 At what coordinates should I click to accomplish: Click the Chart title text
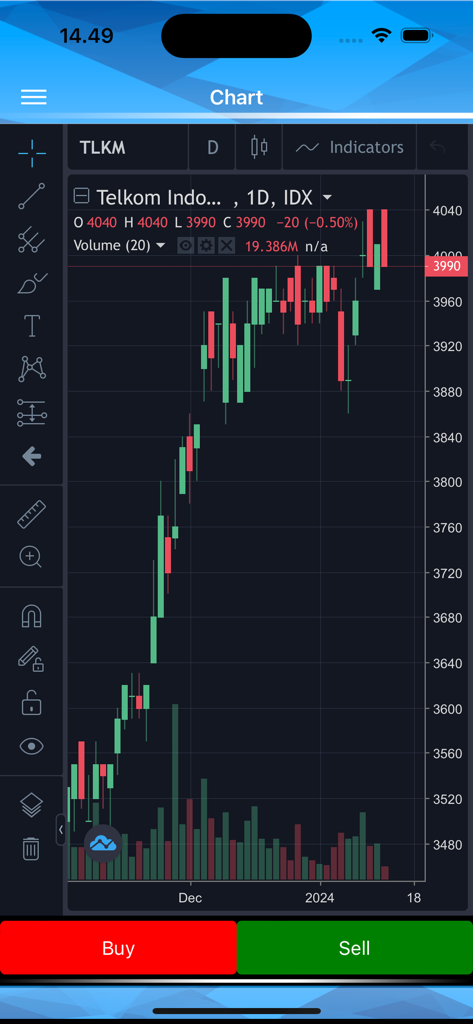[236, 97]
